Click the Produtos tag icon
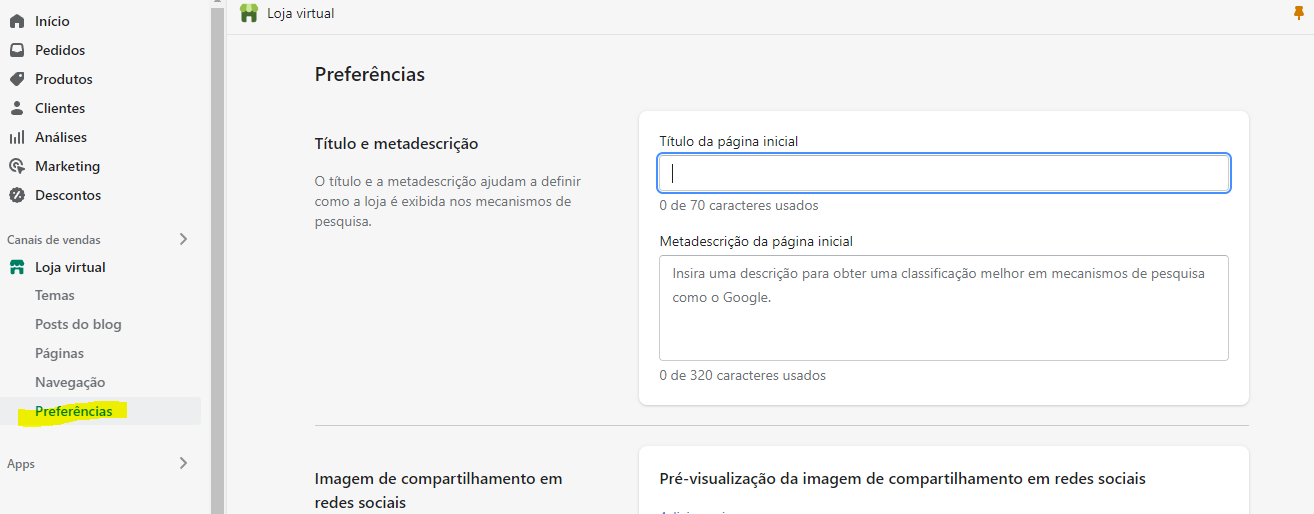This screenshot has height=514, width=1314. coord(17,79)
